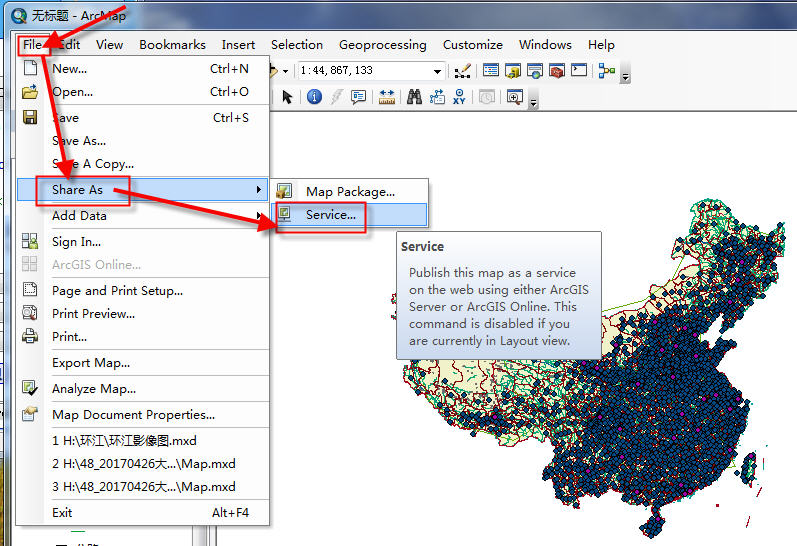The height and width of the screenshot is (546, 797).
Task: Click the Sign In icon in File menu
Action: pos(30,241)
